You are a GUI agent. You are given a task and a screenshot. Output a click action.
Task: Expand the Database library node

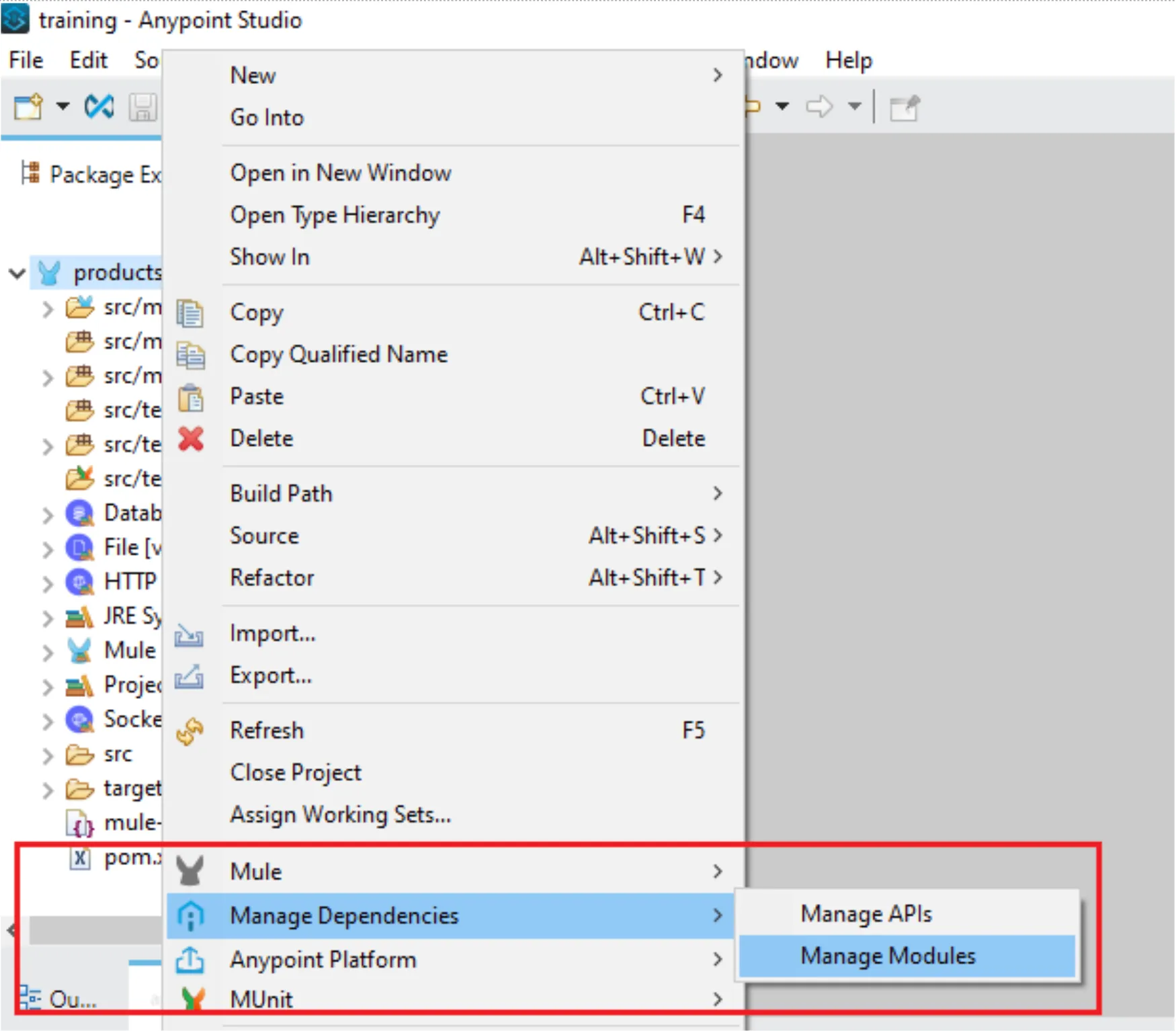pyautogui.click(x=48, y=515)
